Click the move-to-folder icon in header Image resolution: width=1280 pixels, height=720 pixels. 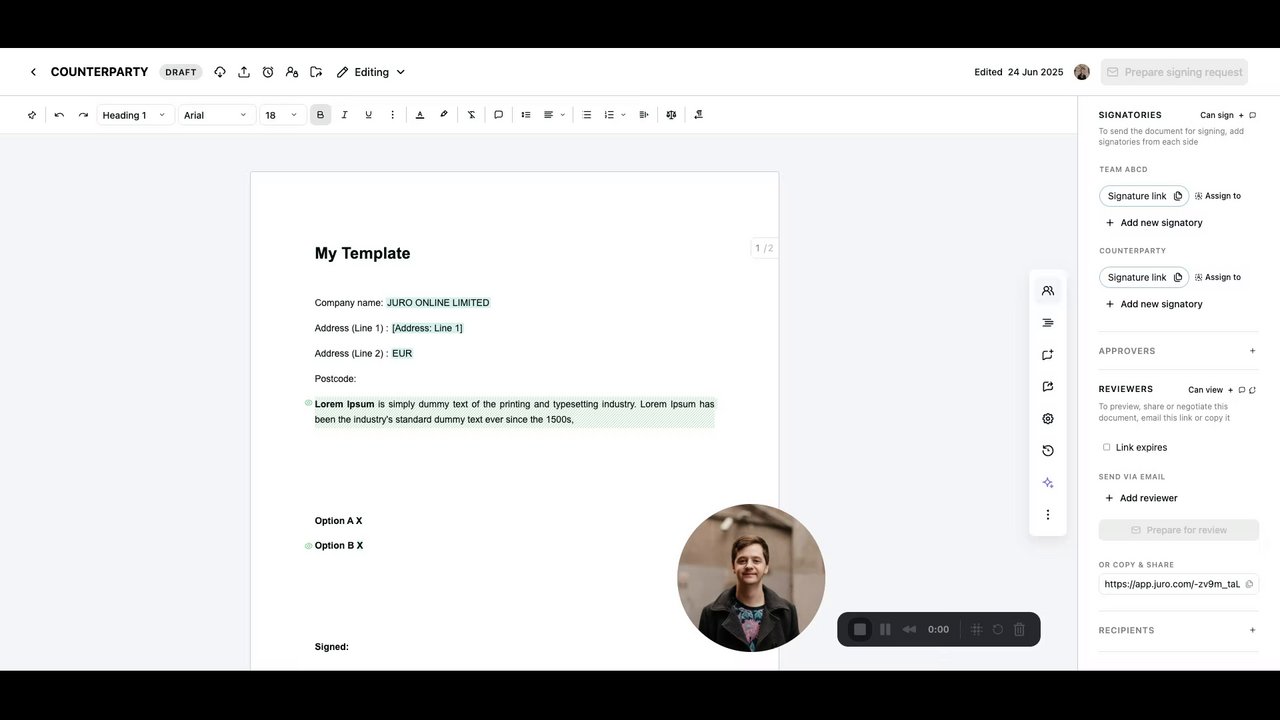316,72
